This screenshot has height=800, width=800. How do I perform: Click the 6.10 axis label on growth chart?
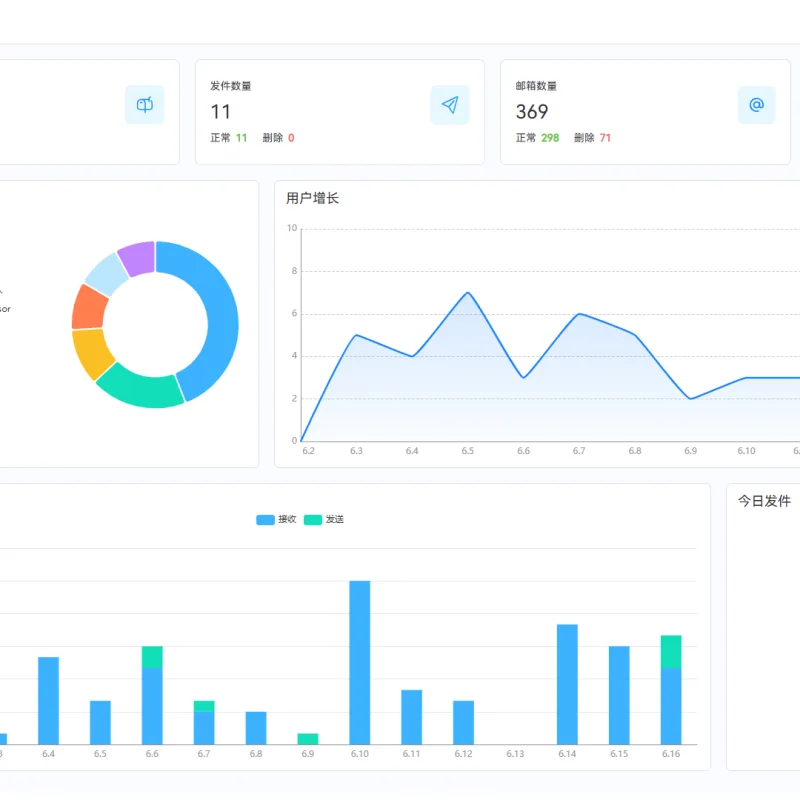[x=746, y=451]
